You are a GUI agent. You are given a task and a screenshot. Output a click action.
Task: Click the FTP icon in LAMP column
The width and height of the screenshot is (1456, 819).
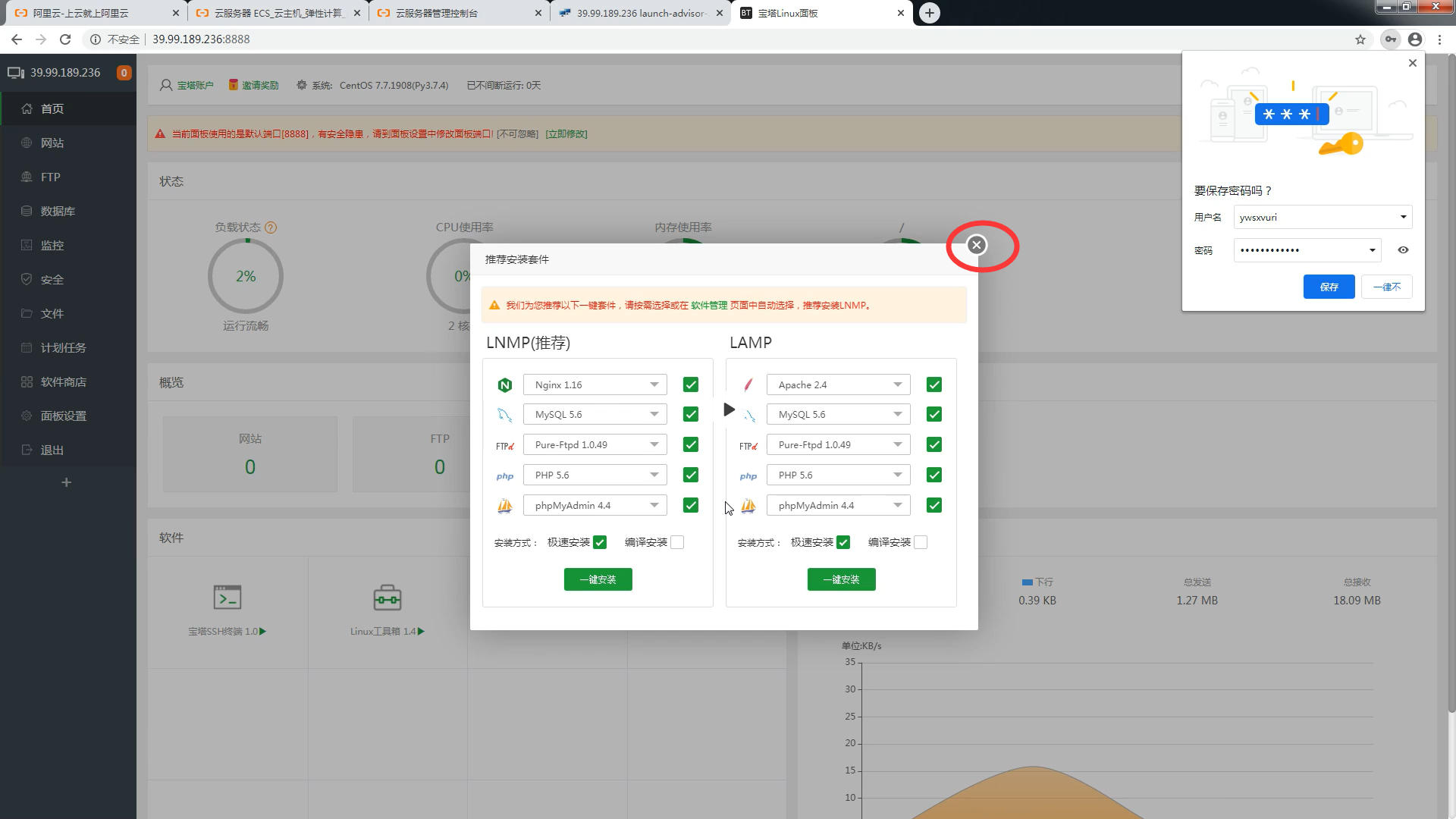tap(748, 446)
